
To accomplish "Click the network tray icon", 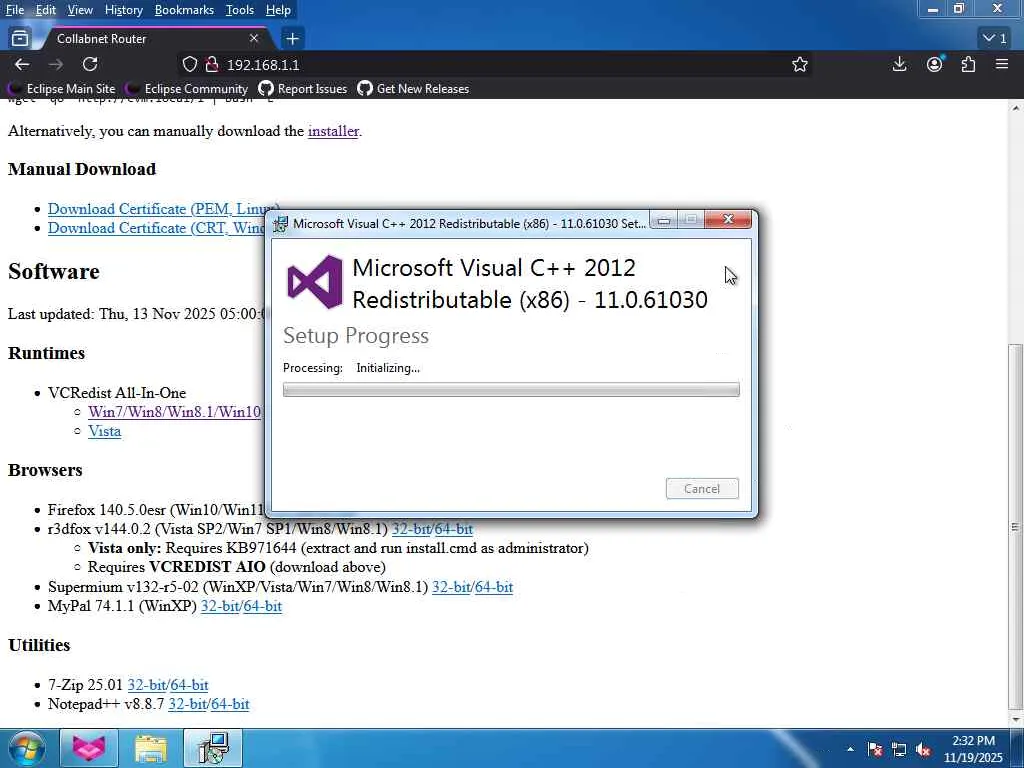I will click(899, 749).
